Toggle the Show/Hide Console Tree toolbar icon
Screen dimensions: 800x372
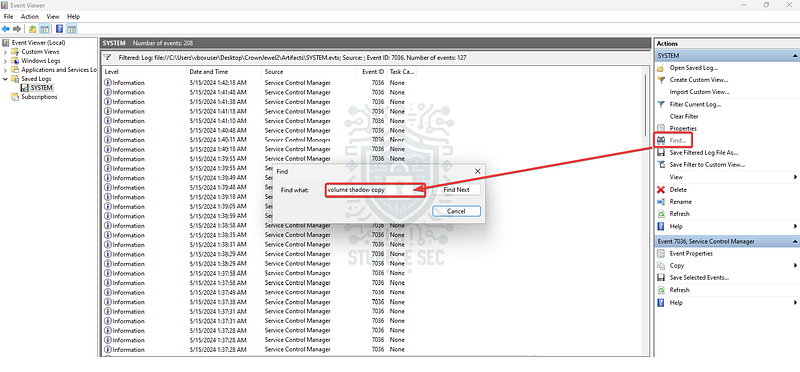coord(45,29)
